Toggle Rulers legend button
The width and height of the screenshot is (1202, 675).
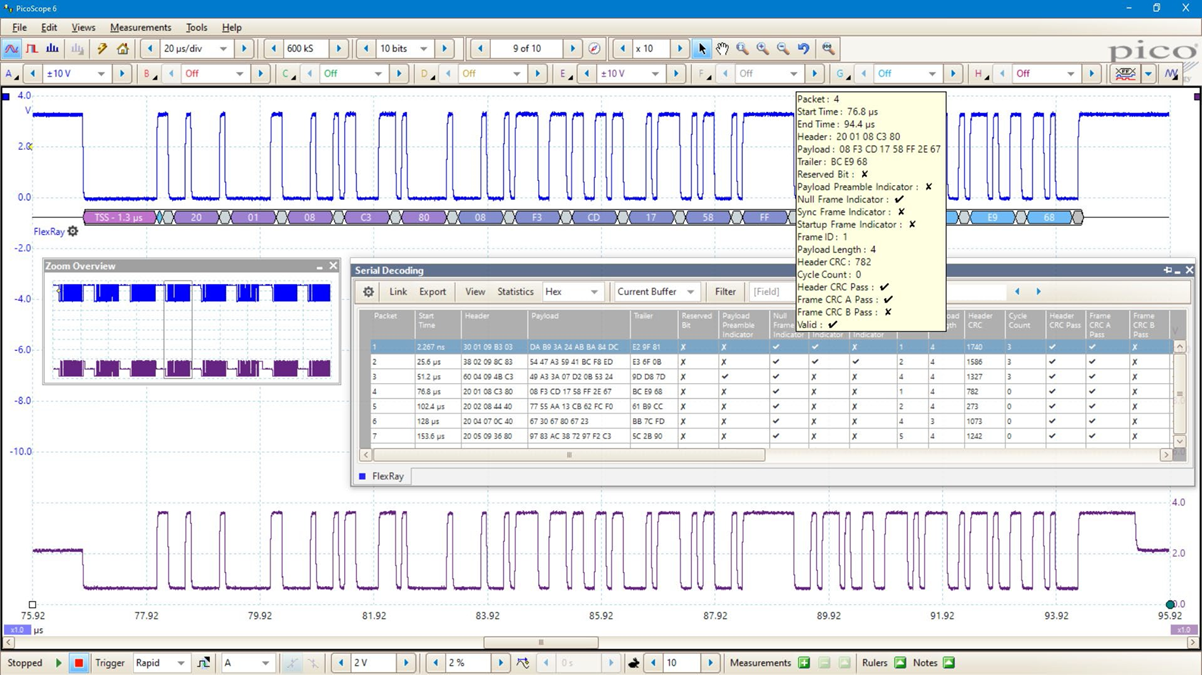coord(899,663)
